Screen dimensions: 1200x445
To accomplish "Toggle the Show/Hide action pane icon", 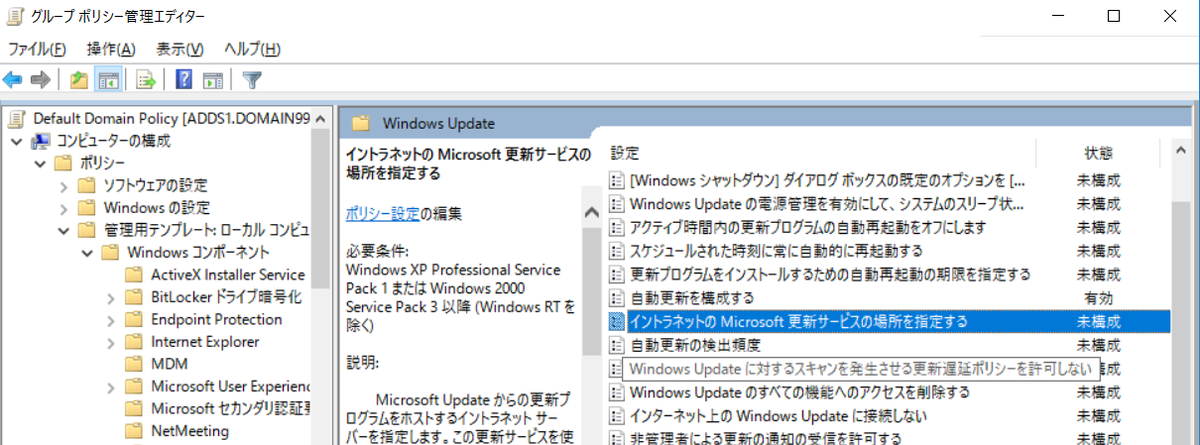I will tap(212, 80).
